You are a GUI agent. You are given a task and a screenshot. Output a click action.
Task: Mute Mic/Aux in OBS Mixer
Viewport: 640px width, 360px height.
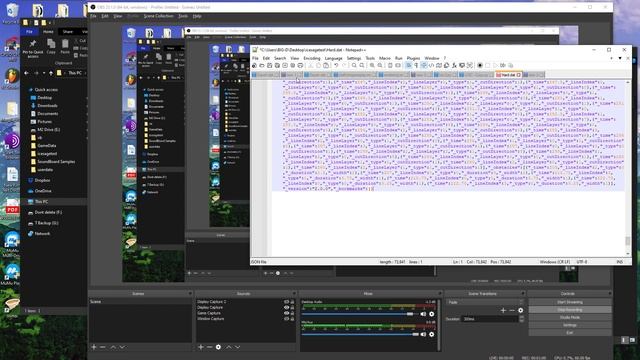423,334
